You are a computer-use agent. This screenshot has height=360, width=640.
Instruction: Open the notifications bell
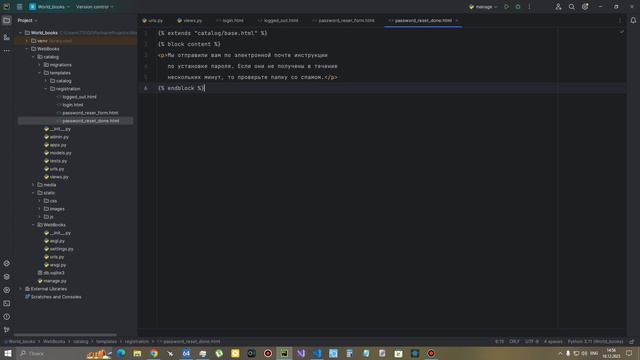point(633,20)
